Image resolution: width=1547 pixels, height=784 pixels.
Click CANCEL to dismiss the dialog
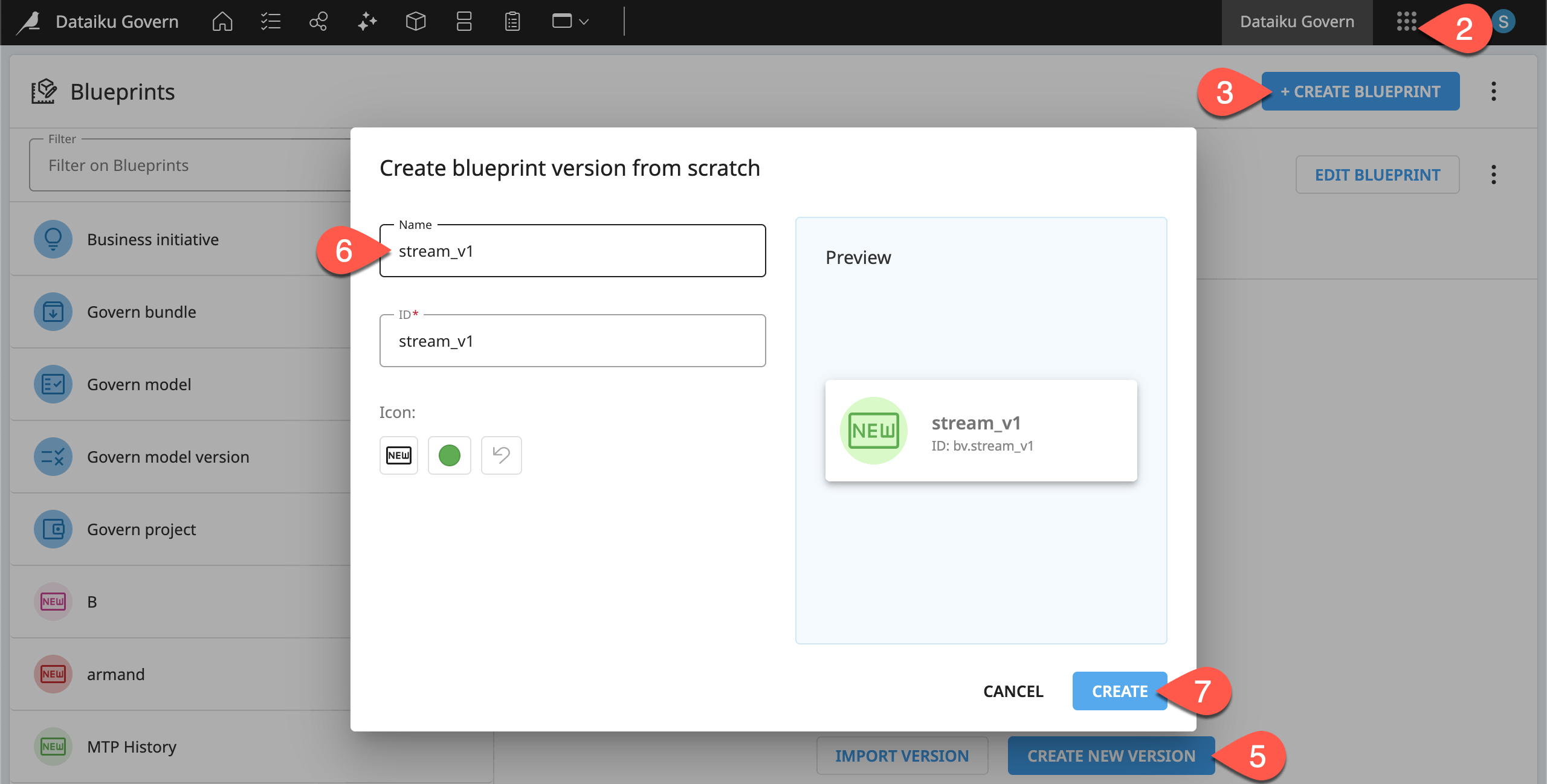[1013, 691]
